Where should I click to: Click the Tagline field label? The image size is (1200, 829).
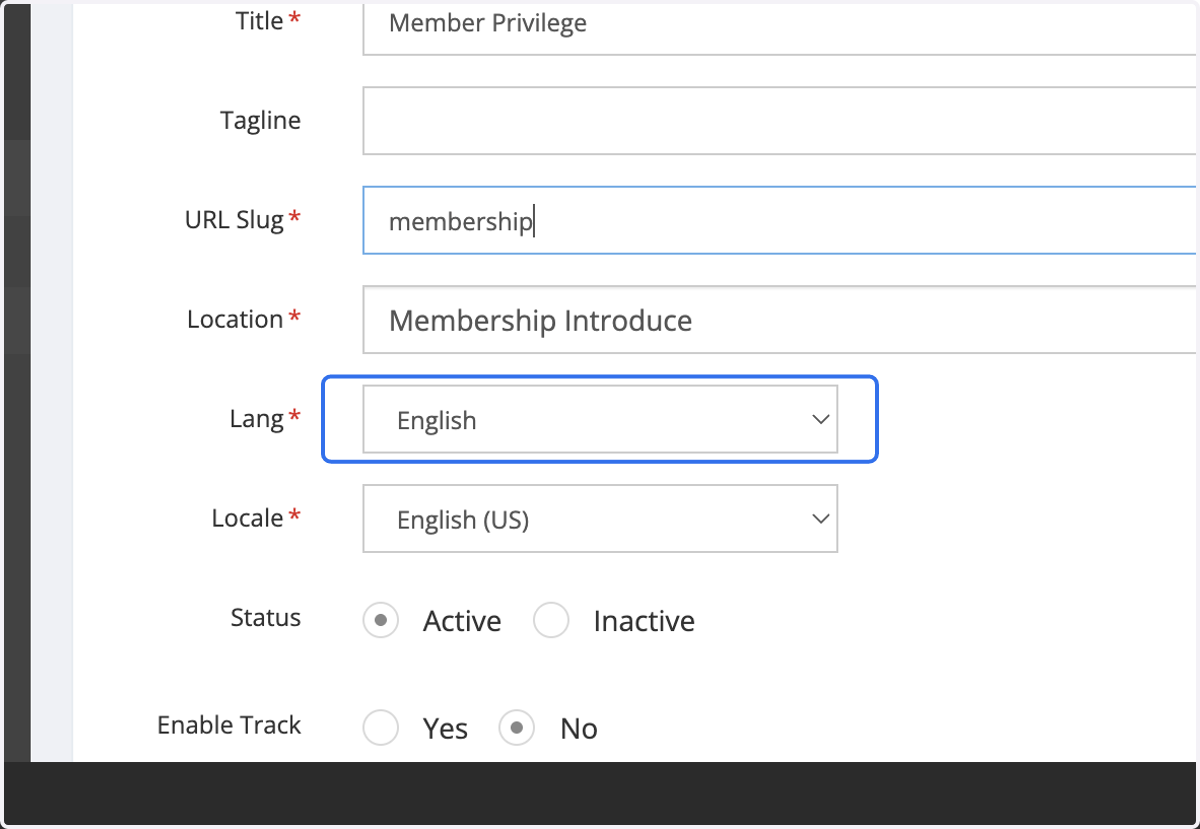tap(260, 120)
